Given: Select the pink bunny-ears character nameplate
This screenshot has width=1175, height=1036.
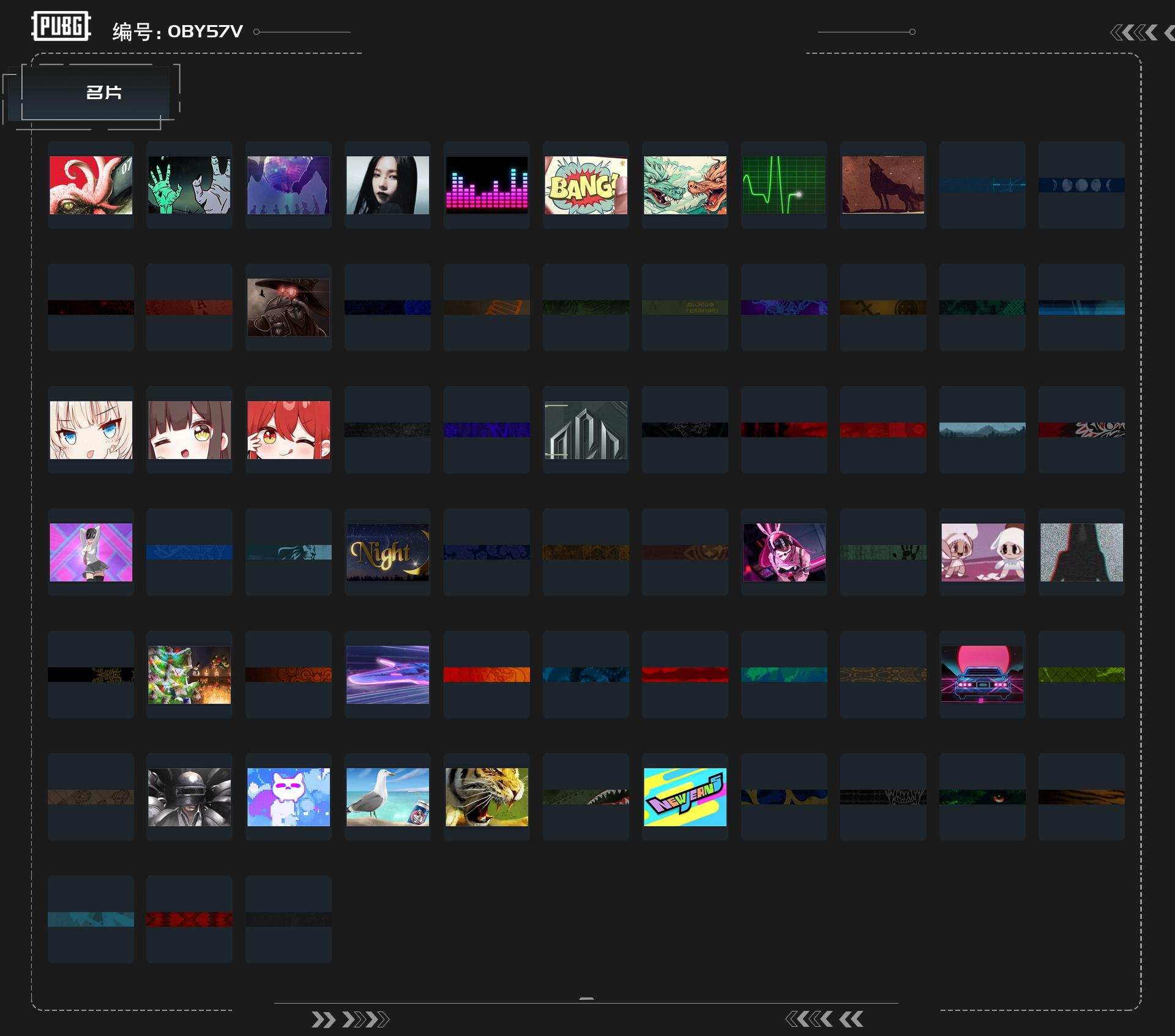Looking at the screenshot, I should (784, 552).
